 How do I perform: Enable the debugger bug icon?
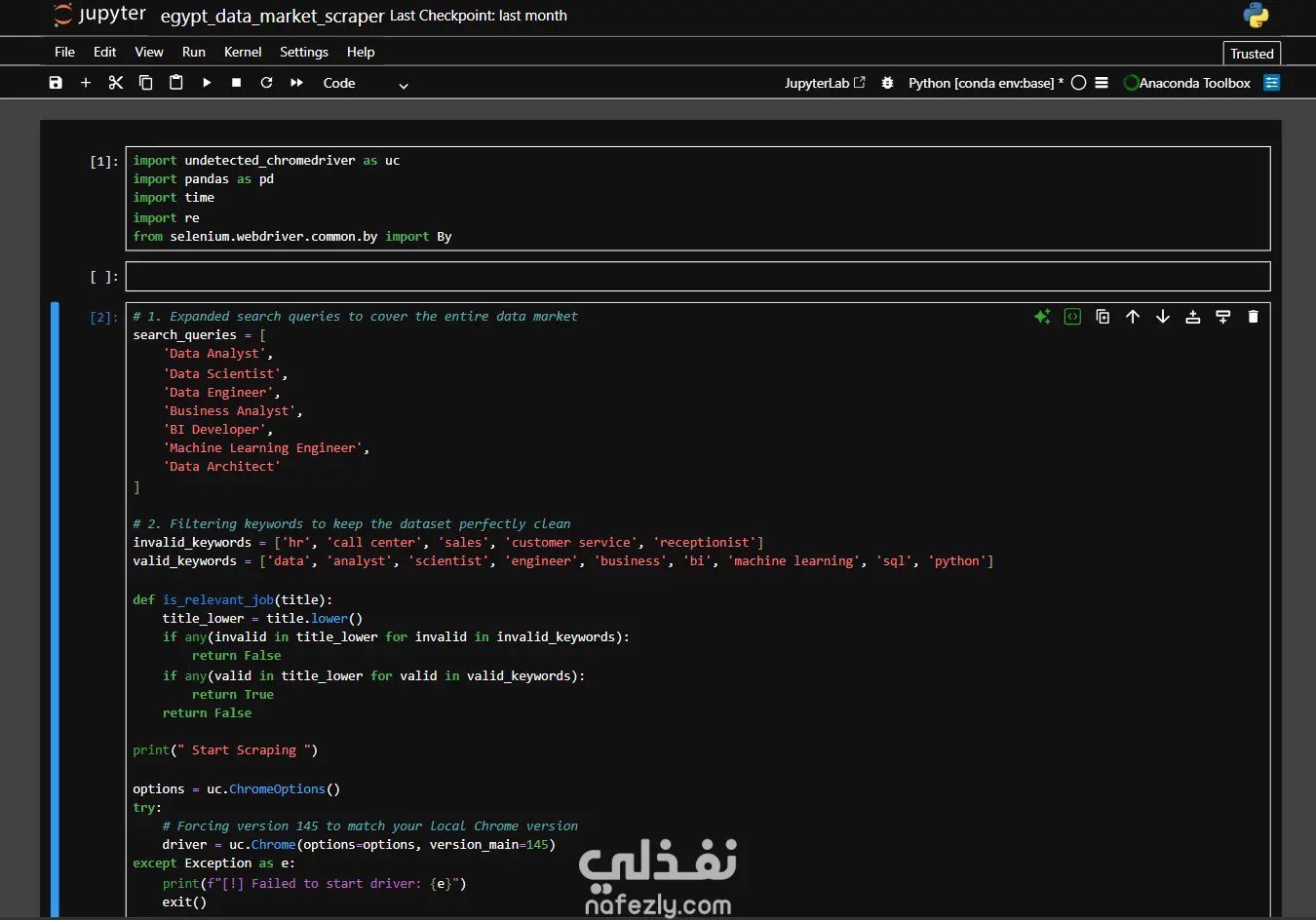tap(887, 83)
